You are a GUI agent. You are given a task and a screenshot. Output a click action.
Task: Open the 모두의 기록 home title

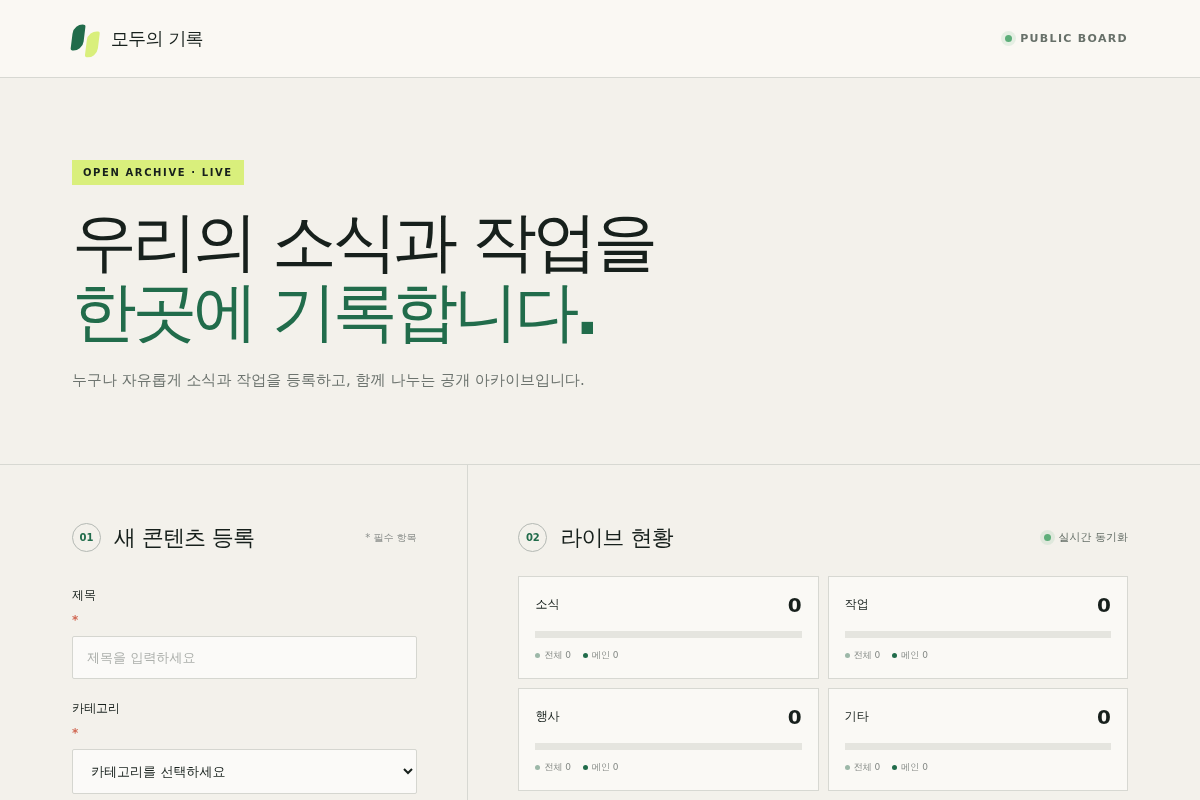[157, 39]
